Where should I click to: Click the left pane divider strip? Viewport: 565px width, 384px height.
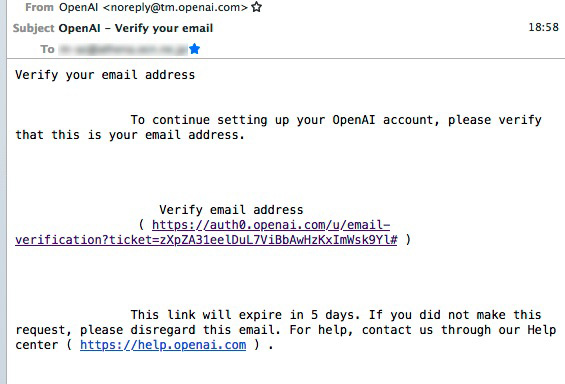[x=3, y=192]
